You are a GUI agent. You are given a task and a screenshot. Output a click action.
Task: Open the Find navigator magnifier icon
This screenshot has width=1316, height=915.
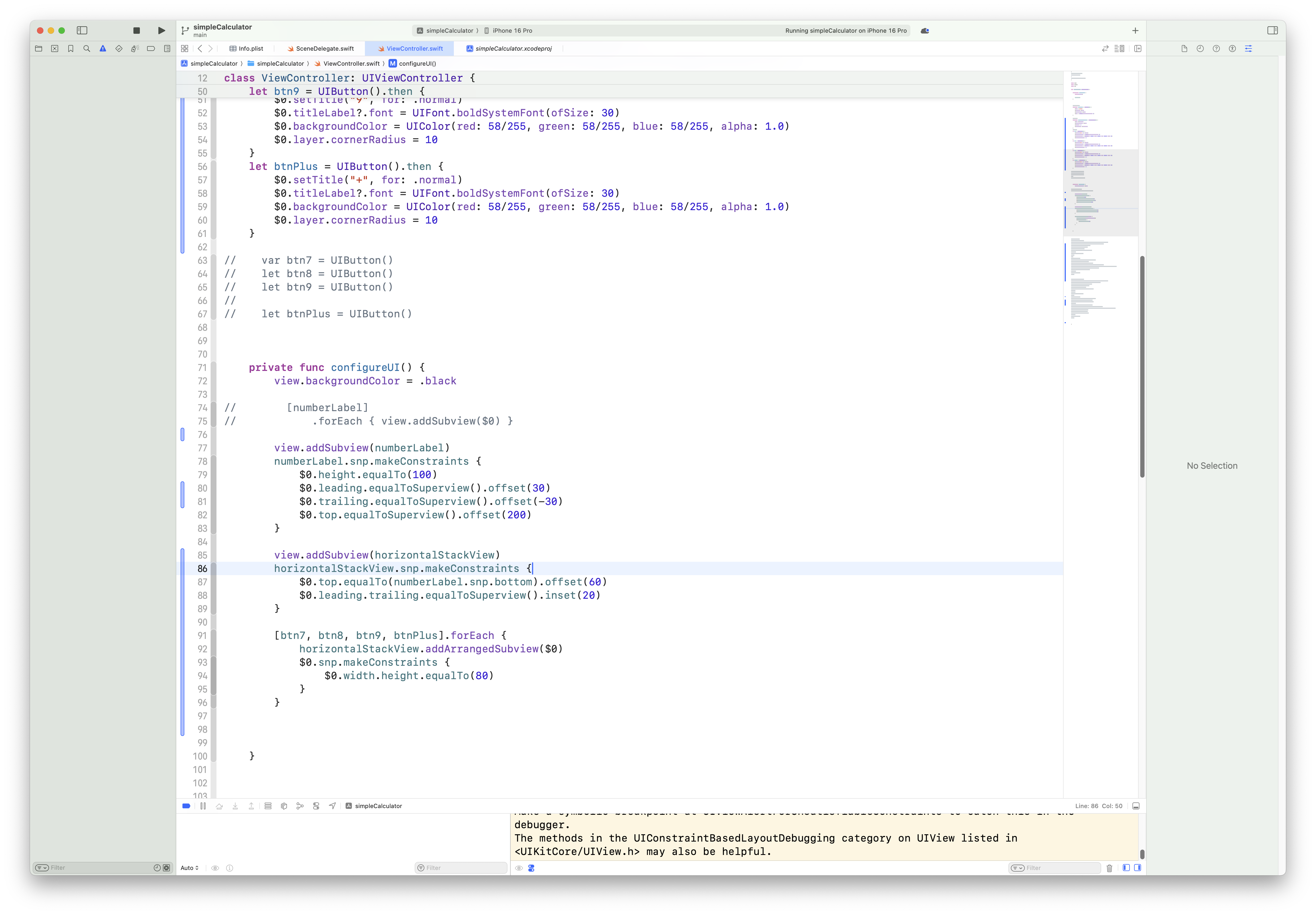point(87,49)
